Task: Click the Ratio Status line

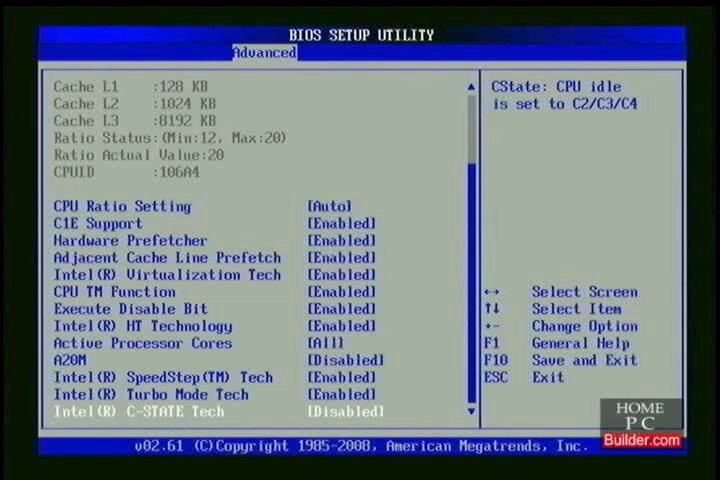Action: point(170,138)
